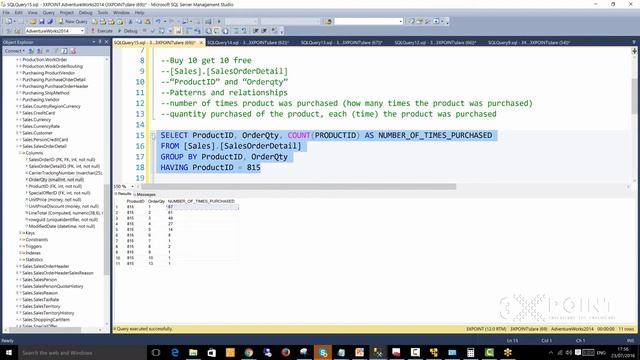Switch to the SQLQuery14.sql tab

[x=248, y=42]
